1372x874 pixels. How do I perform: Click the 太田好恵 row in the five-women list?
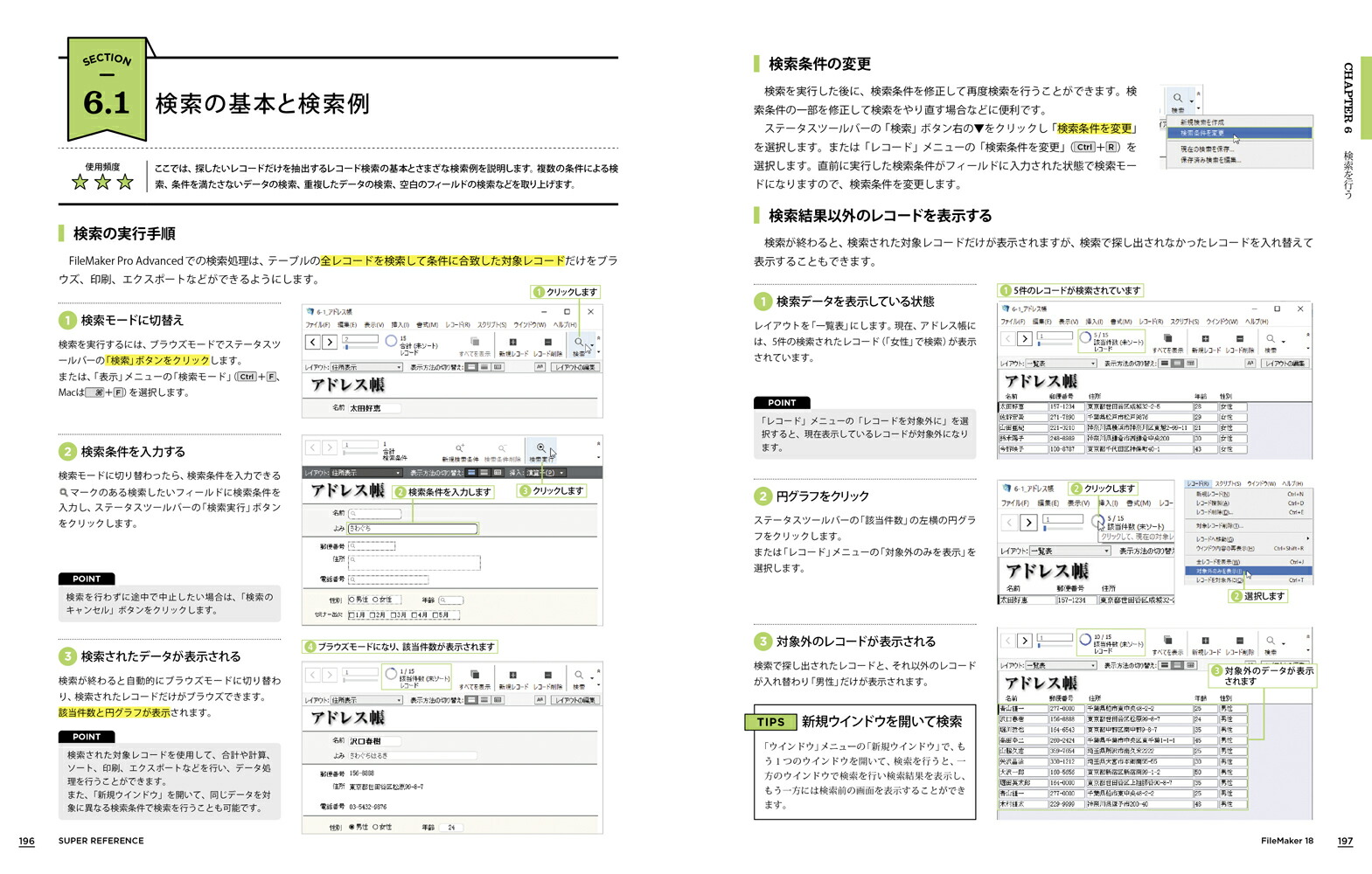tap(1123, 406)
